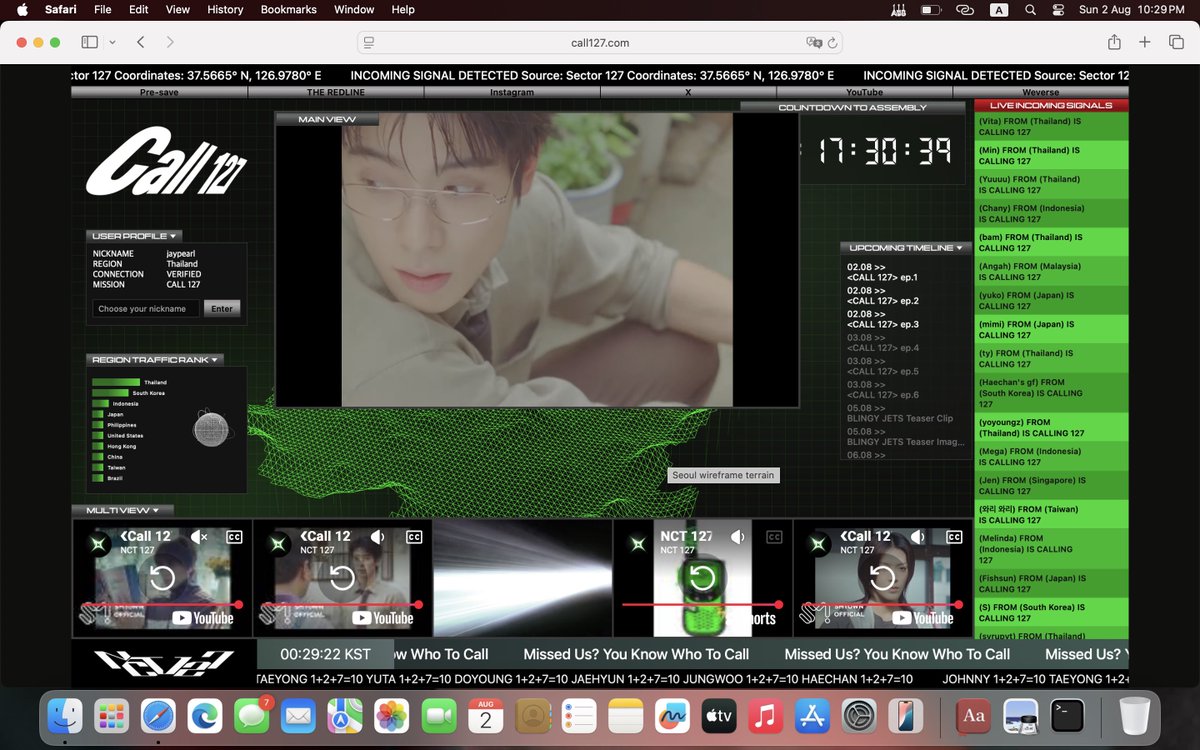Collapse the UPCOMING TIMELINE panel
The height and width of the screenshot is (750, 1200).
pos(906,247)
